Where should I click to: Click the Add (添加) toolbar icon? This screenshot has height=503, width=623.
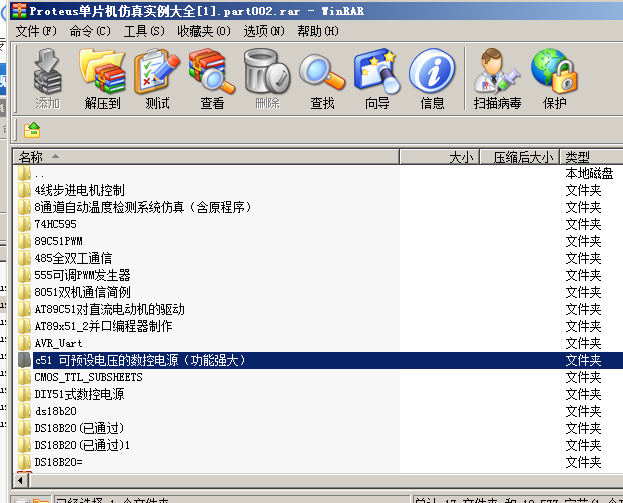[47, 79]
